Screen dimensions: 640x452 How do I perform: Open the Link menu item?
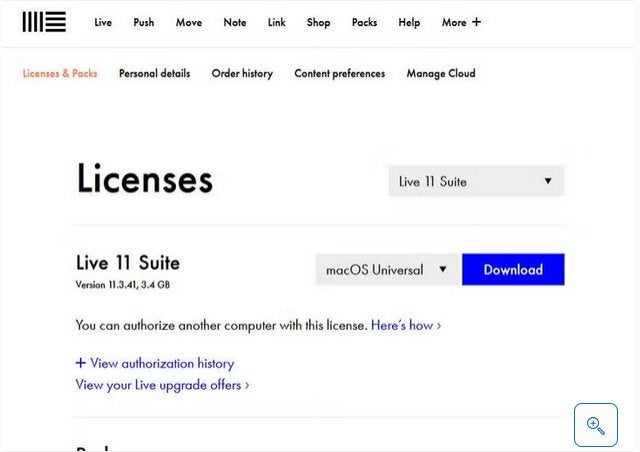click(x=276, y=22)
